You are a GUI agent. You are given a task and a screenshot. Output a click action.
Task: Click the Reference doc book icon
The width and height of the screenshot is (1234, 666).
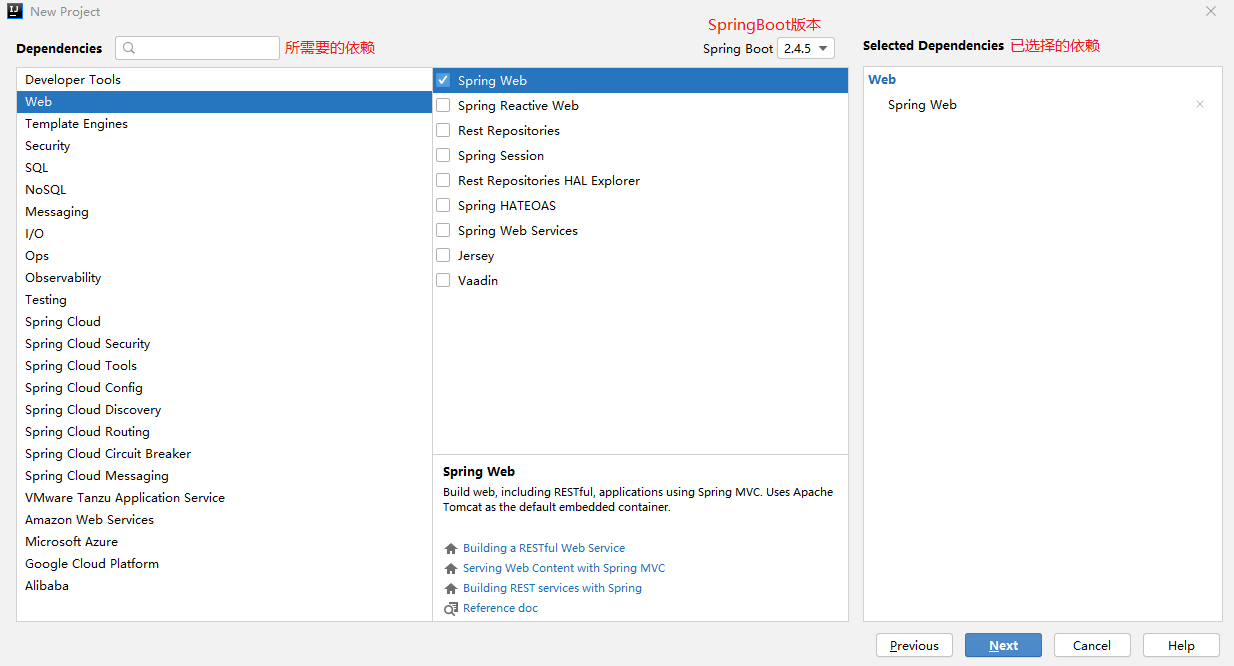(x=451, y=609)
